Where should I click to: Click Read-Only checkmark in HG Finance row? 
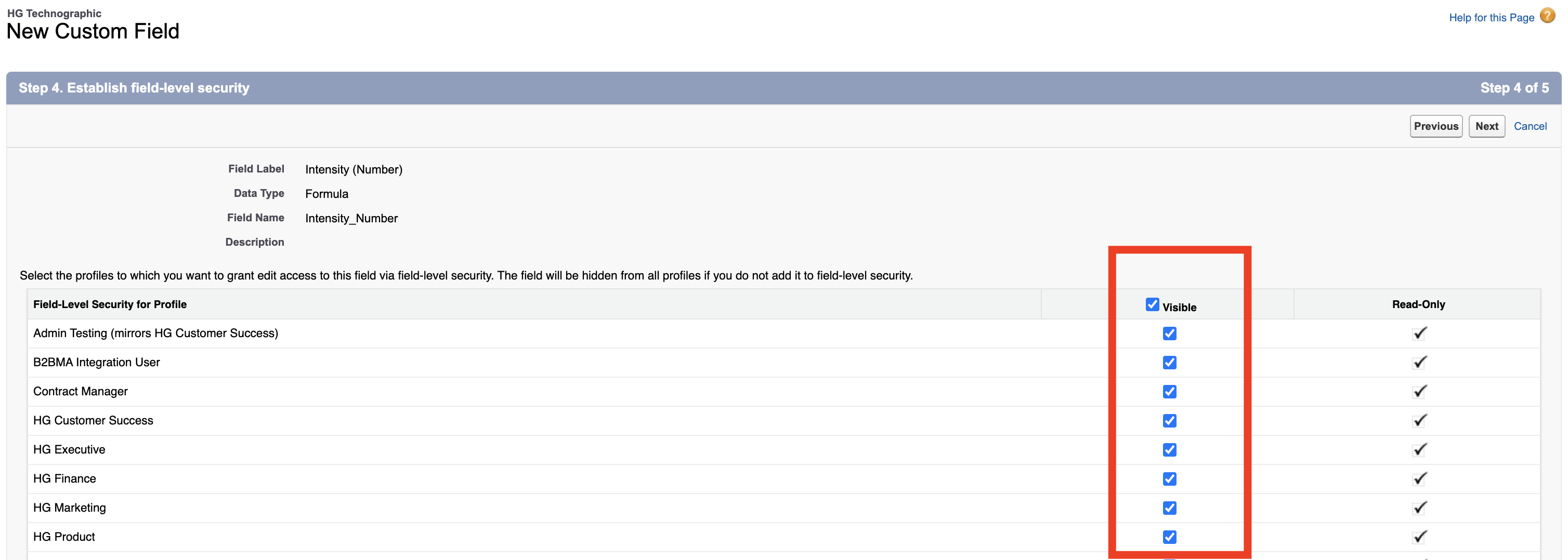click(x=1419, y=479)
